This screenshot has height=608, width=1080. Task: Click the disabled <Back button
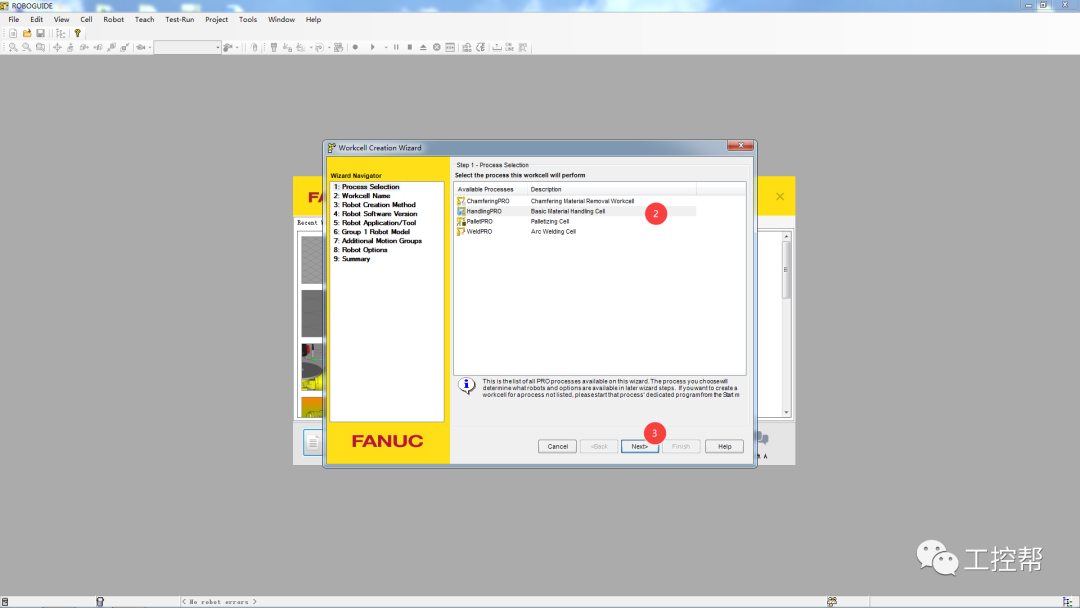point(599,446)
